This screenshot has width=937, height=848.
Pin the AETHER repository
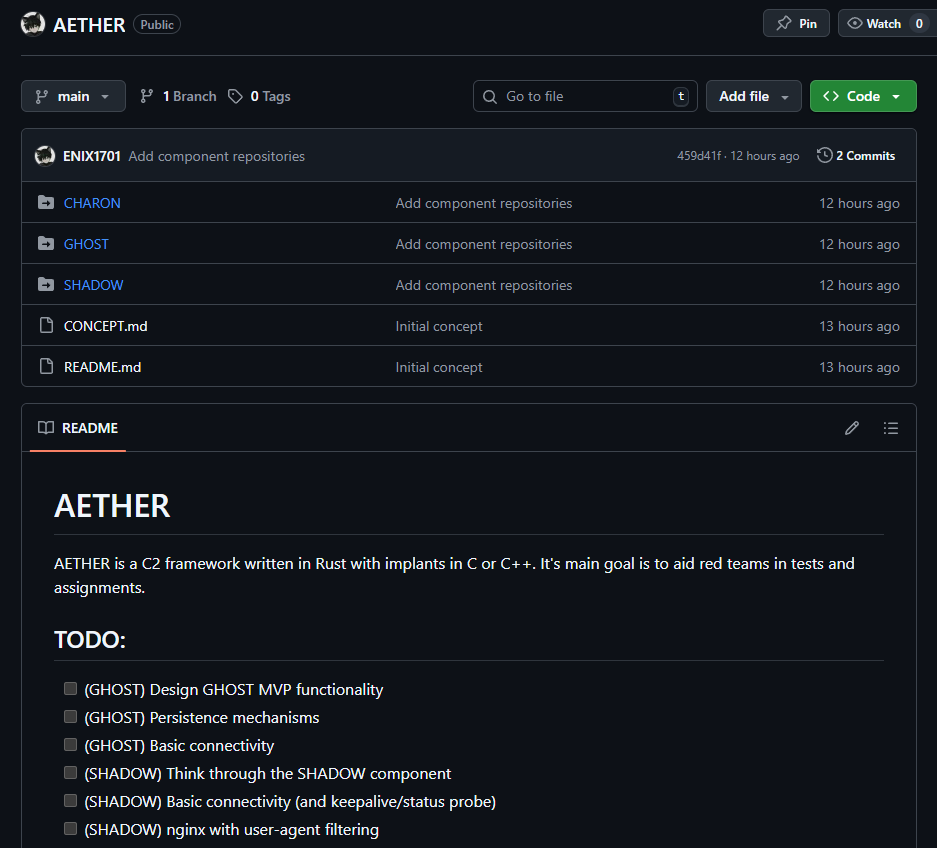(x=796, y=23)
